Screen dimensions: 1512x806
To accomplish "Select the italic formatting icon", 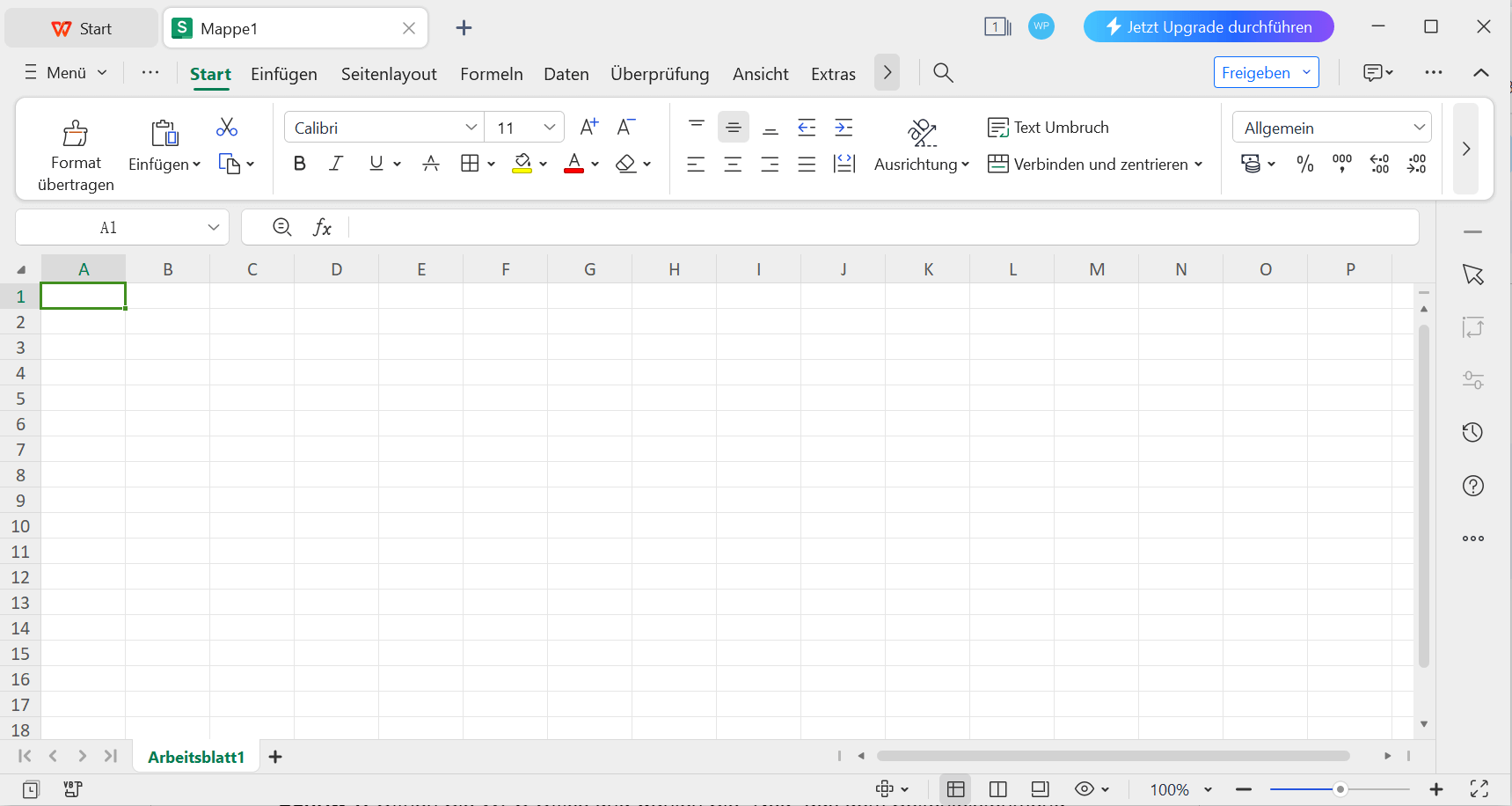I will click(x=335, y=163).
